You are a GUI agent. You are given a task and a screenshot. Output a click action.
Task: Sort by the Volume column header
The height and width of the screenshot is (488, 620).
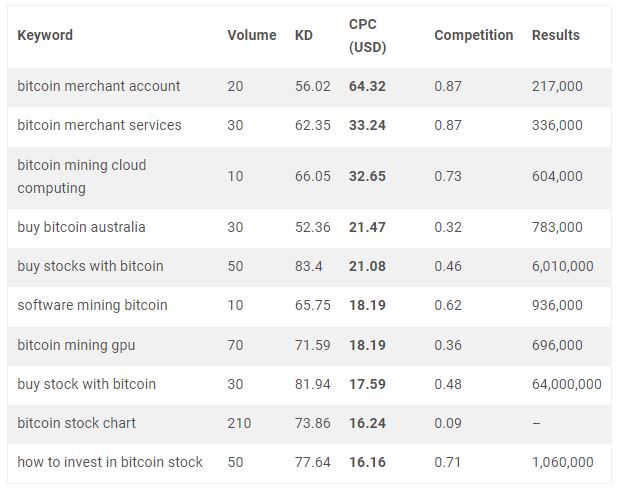251,35
